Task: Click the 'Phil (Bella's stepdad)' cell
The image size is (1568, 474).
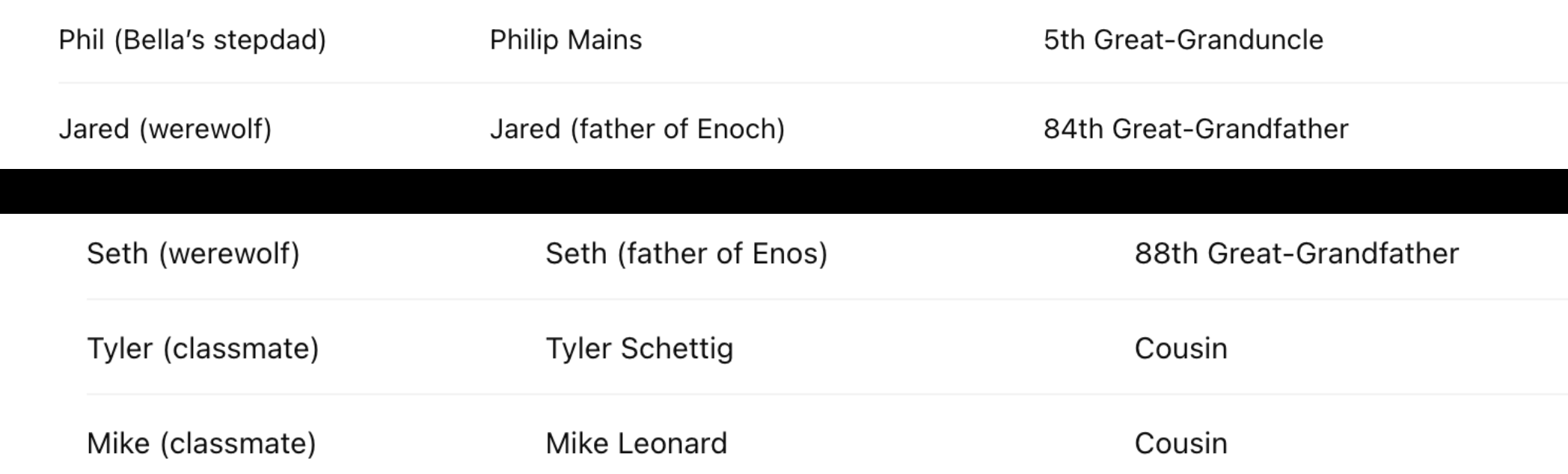Action: [192, 40]
